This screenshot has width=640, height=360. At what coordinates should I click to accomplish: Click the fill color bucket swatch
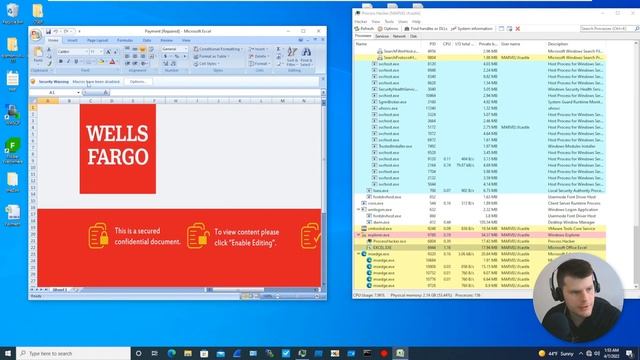tap(101, 62)
